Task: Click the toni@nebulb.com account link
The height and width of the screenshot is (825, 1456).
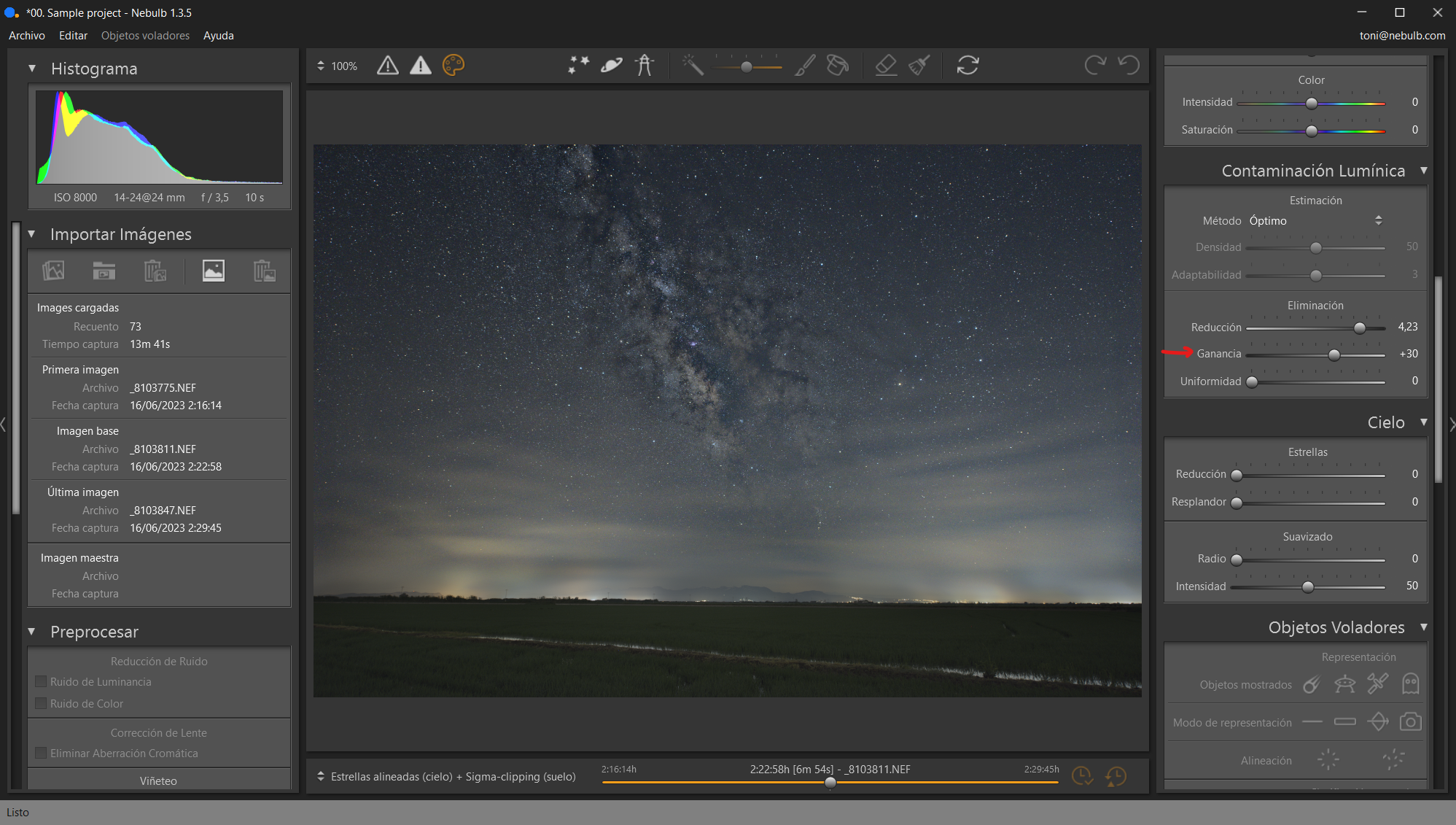Action: coord(1402,35)
